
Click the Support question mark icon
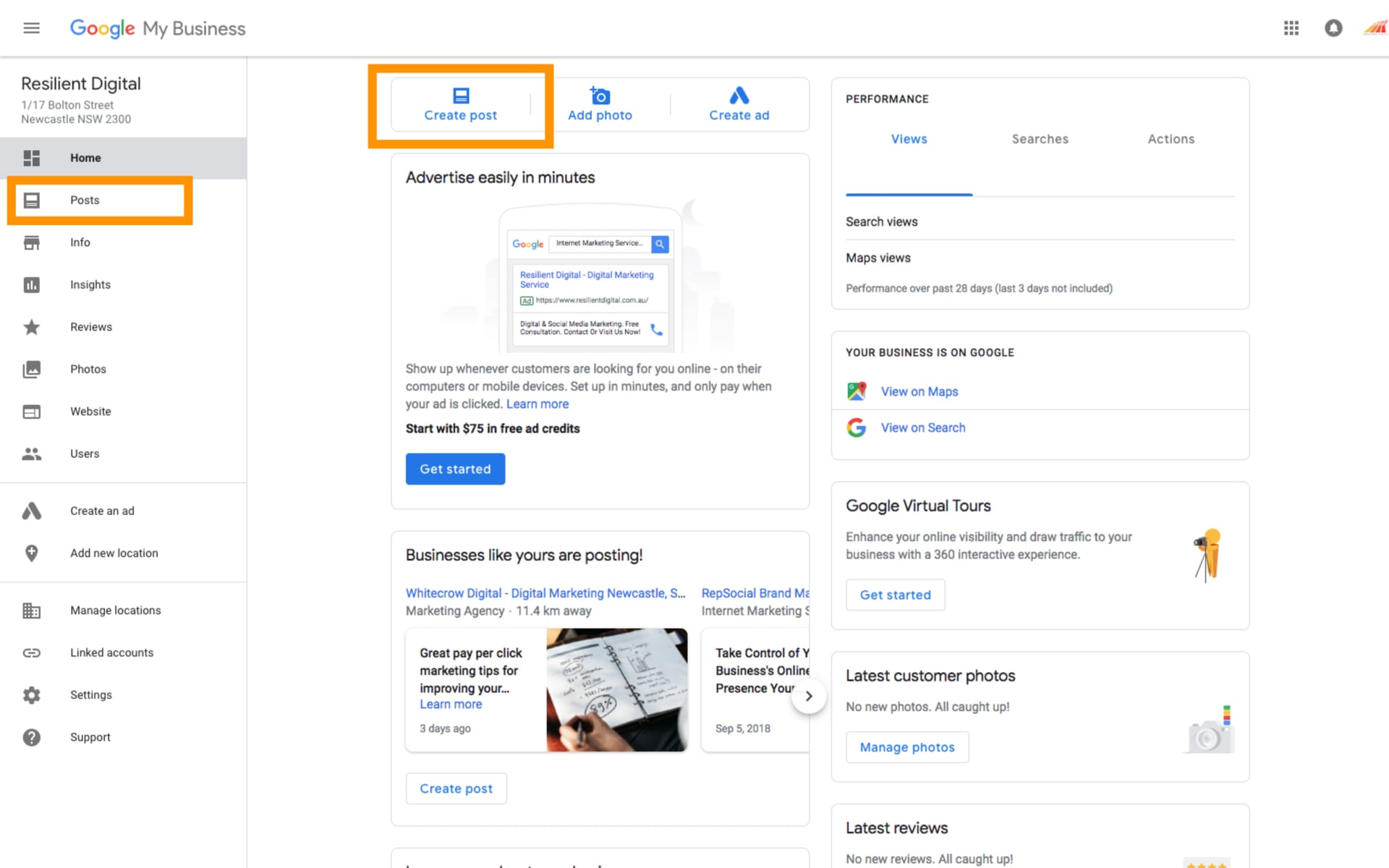click(31, 737)
